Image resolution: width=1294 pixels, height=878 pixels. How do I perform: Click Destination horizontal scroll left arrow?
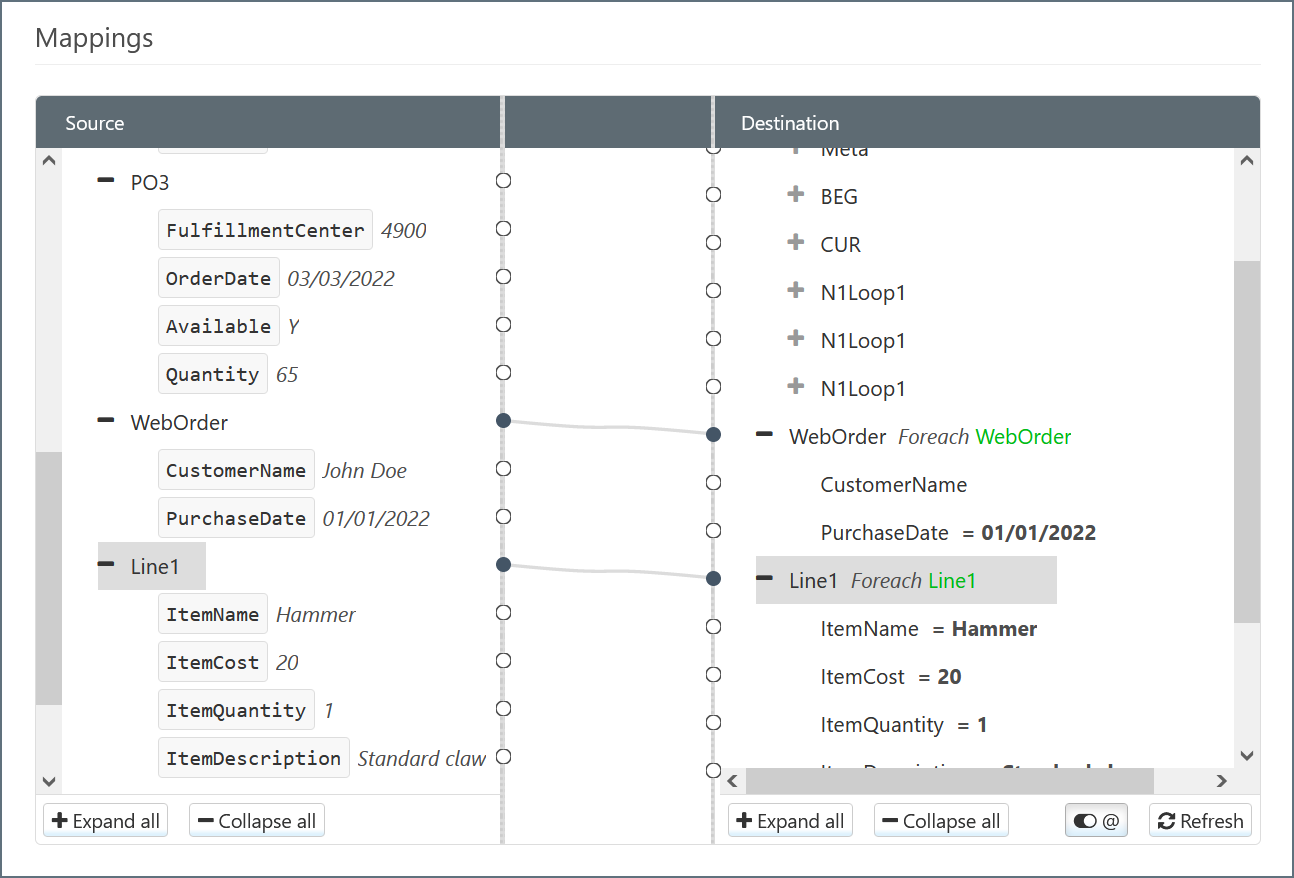pos(732,781)
